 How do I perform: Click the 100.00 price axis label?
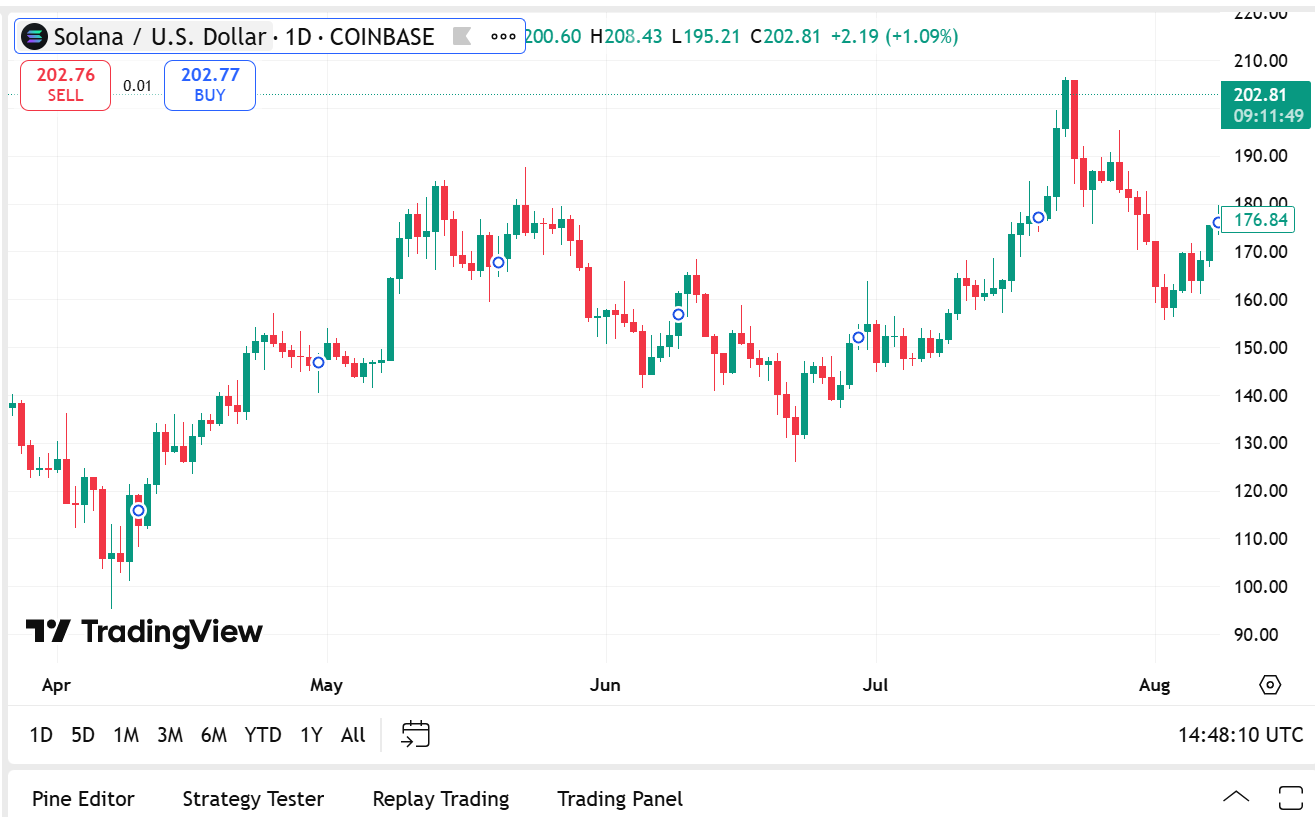[x=1261, y=587]
